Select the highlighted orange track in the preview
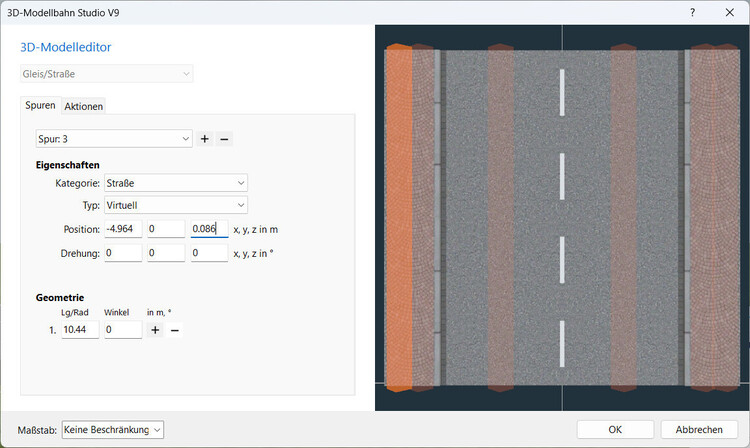 pos(399,218)
